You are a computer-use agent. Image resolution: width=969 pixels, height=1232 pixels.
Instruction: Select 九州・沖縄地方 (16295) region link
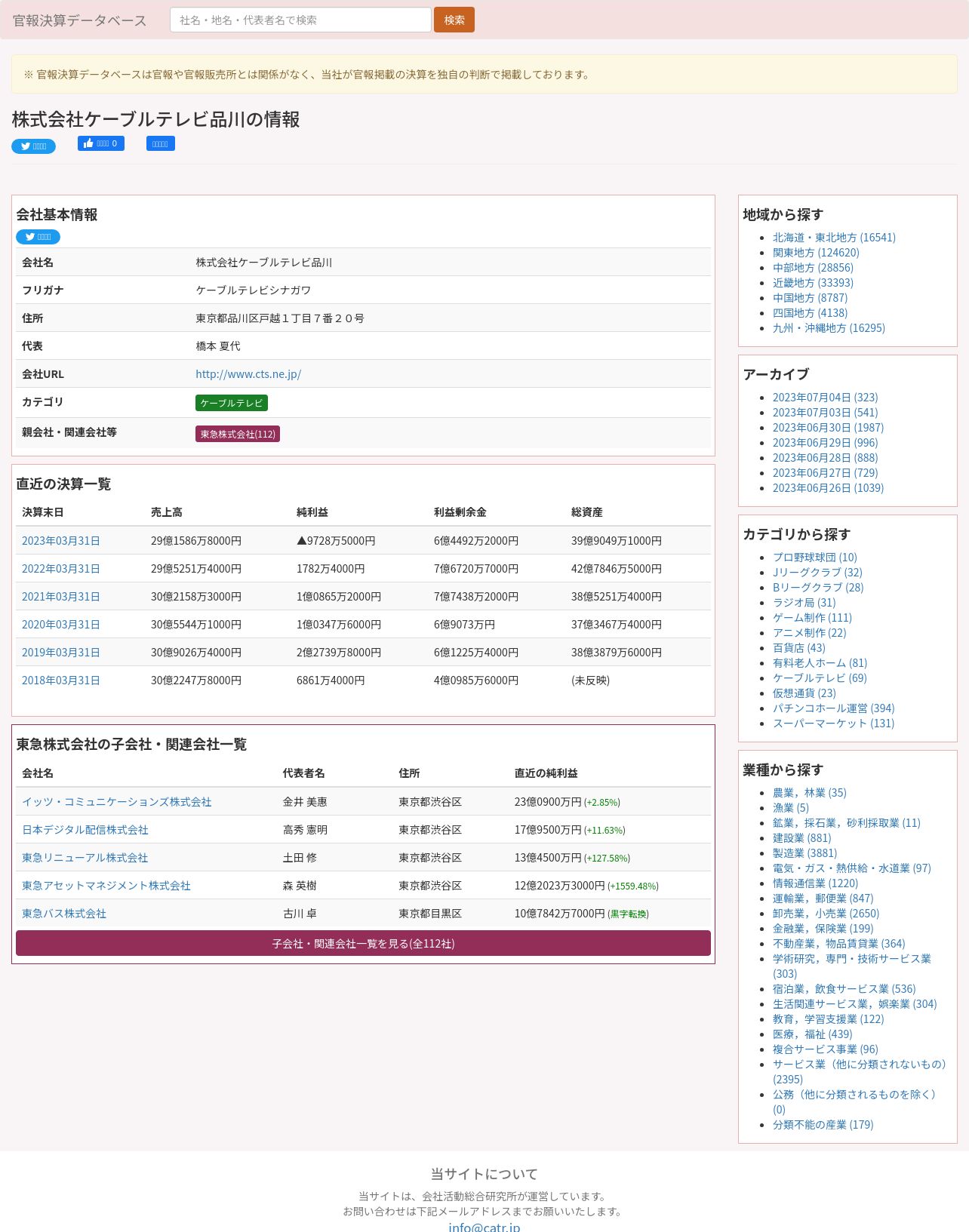coord(829,328)
